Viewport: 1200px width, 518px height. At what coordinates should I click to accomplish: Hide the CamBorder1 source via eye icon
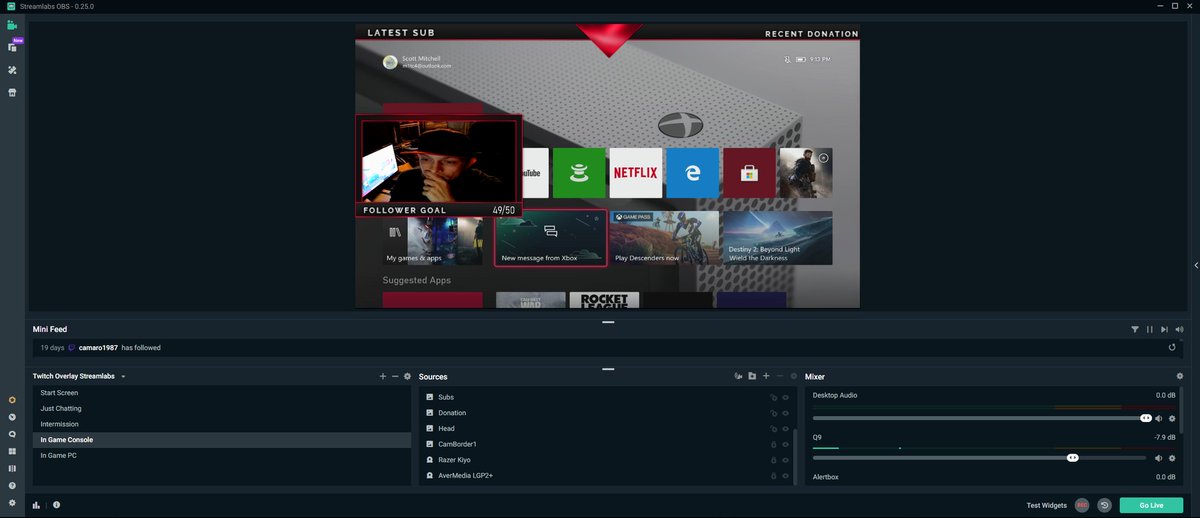coord(786,444)
